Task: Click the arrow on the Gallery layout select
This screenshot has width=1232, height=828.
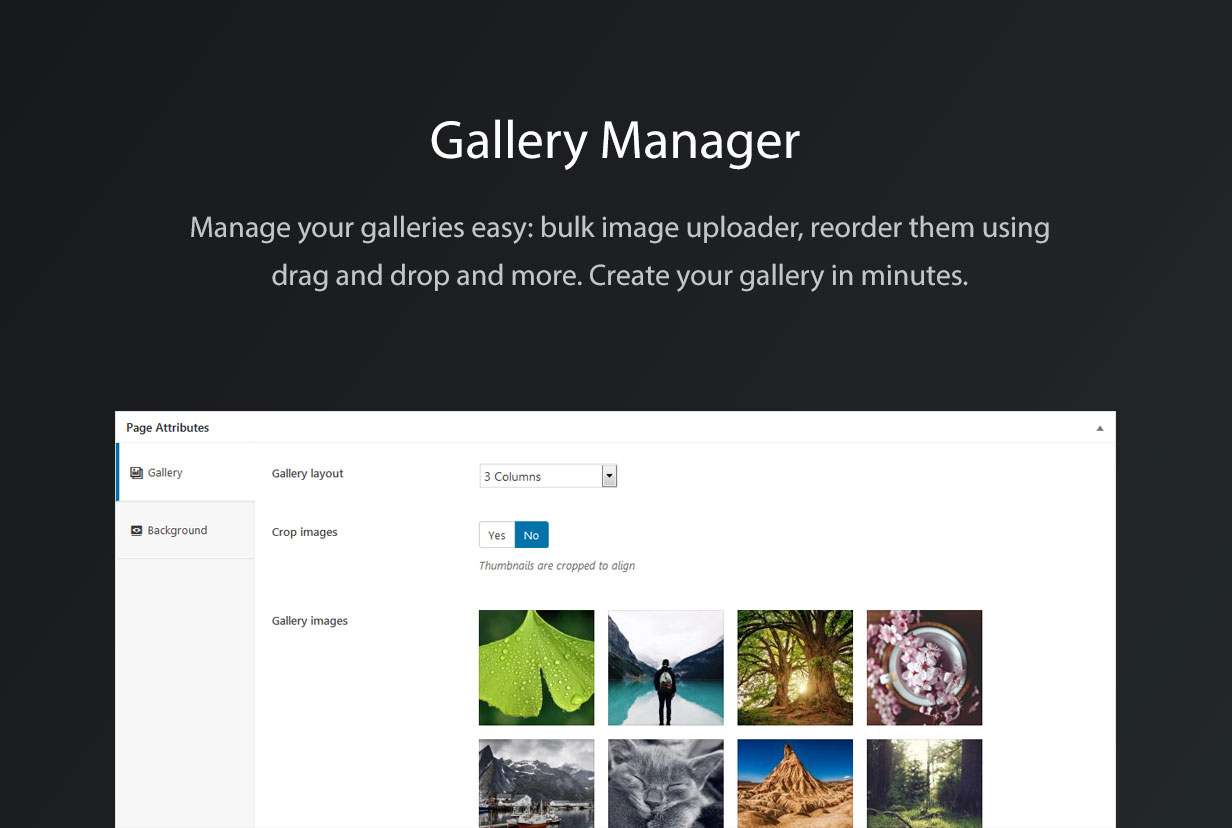Action: (609, 476)
